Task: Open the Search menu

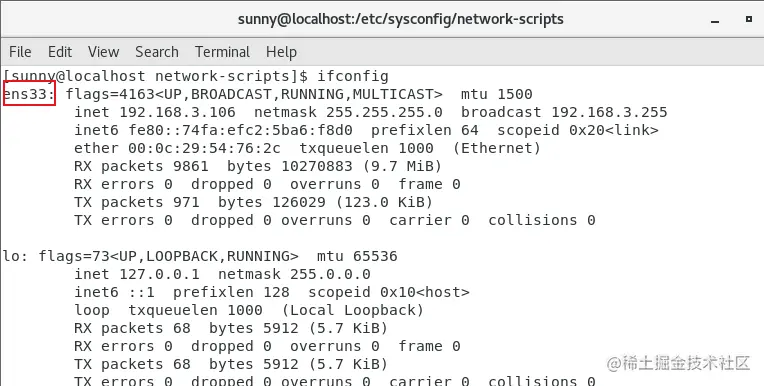Action: [x=157, y=52]
